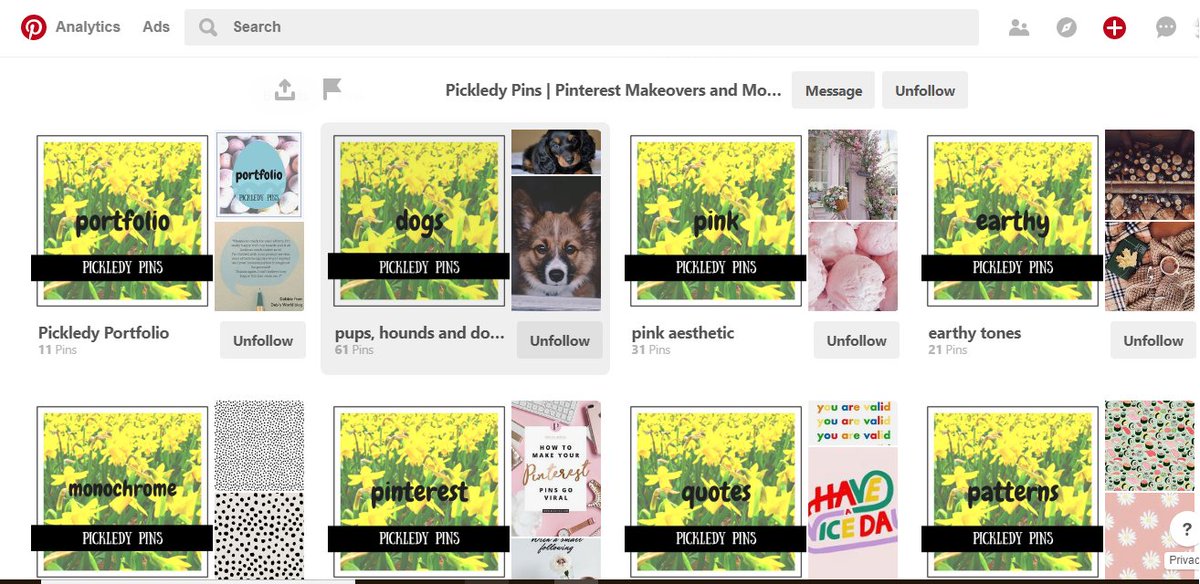Unfollow the Pickledy Pins profile

925,90
